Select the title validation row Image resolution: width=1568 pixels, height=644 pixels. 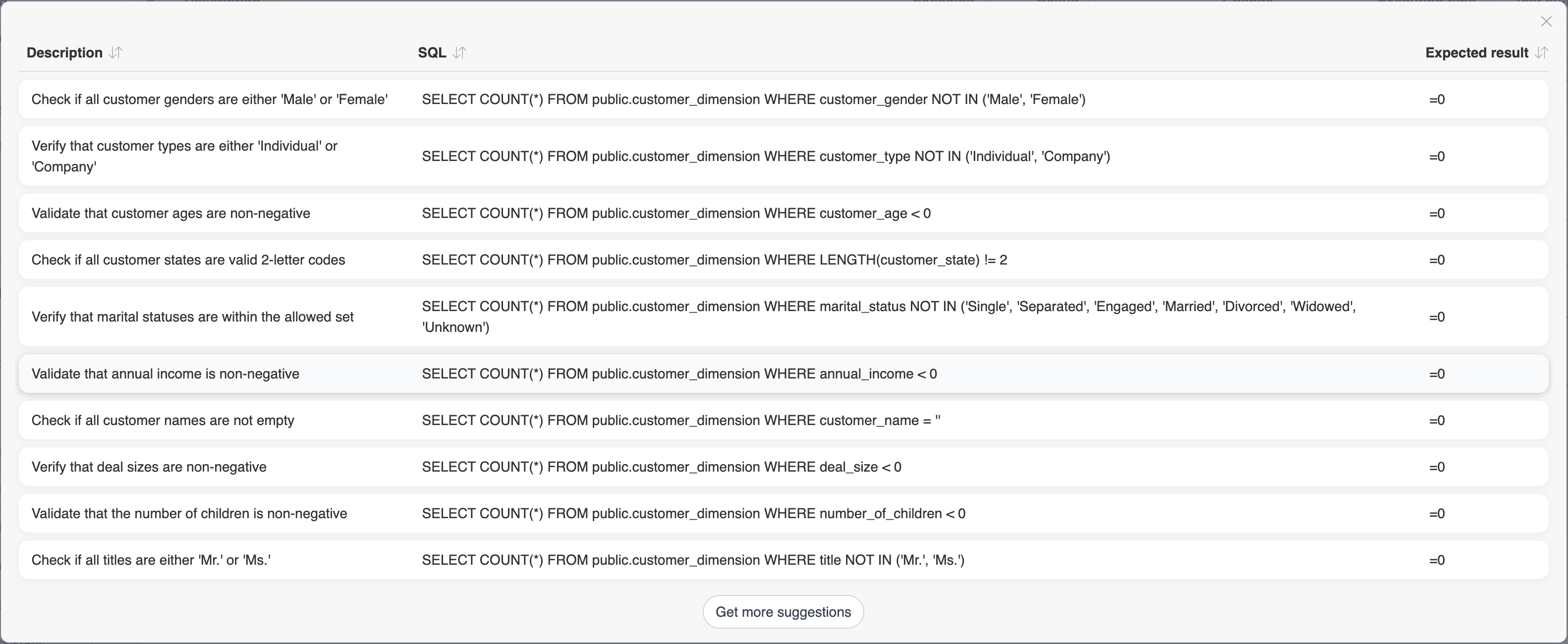784,560
